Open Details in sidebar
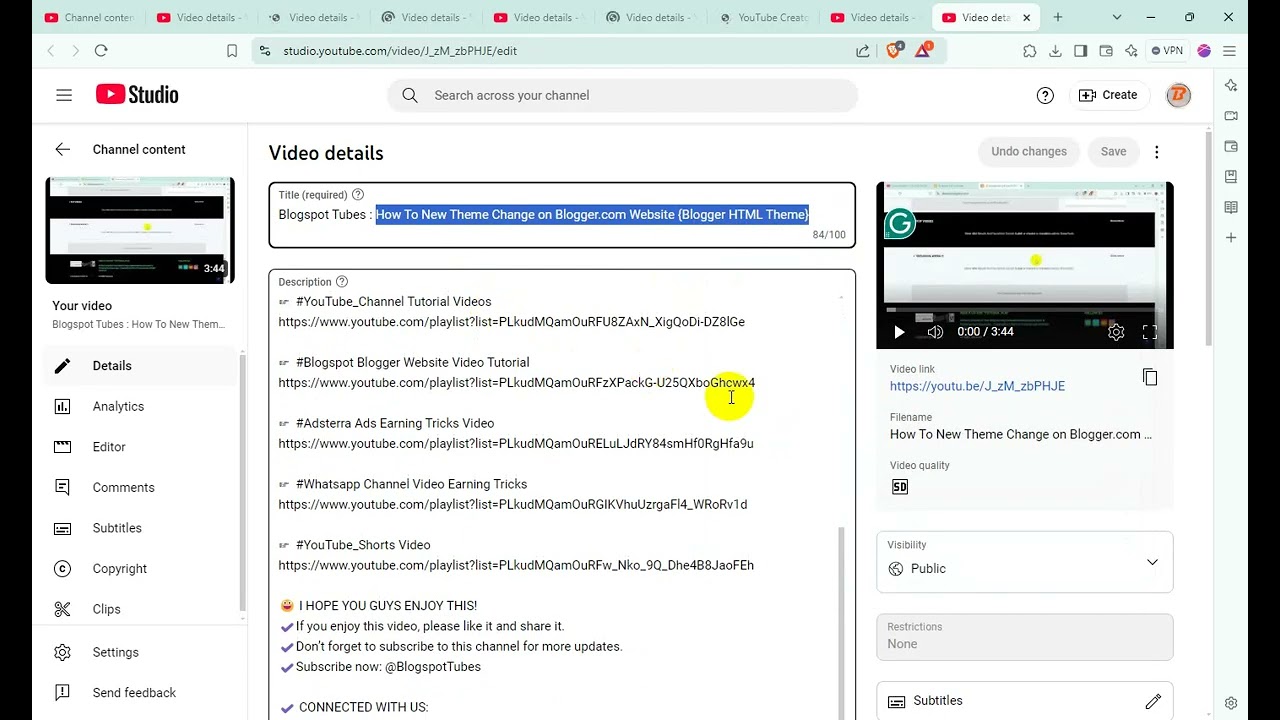 140,366
